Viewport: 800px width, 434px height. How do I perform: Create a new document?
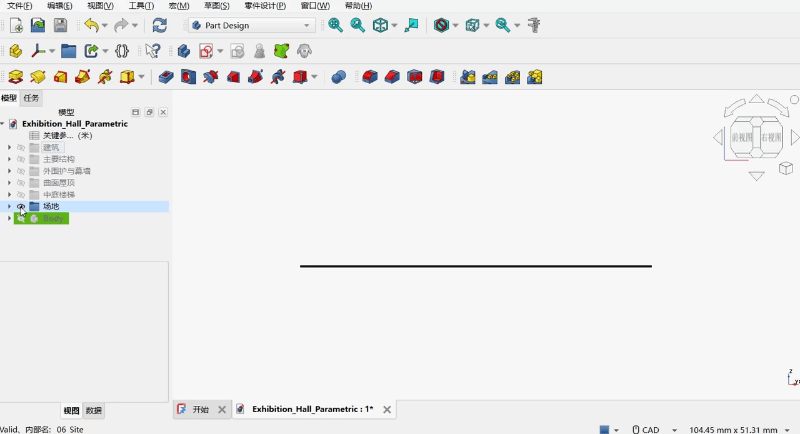(16, 25)
